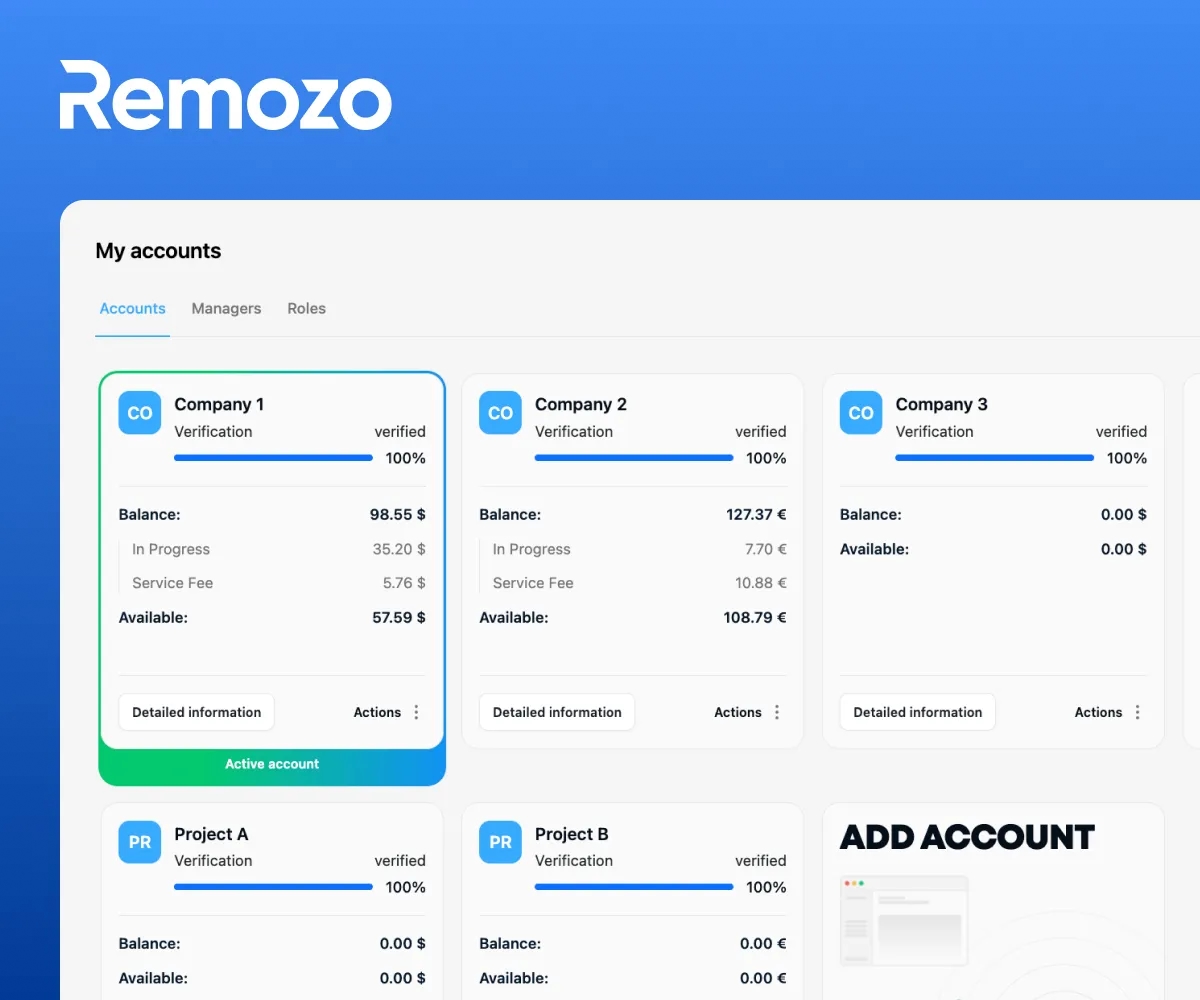Click the 127.37 € balance value
Screen dimensions: 1200x1000
point(756,515)
